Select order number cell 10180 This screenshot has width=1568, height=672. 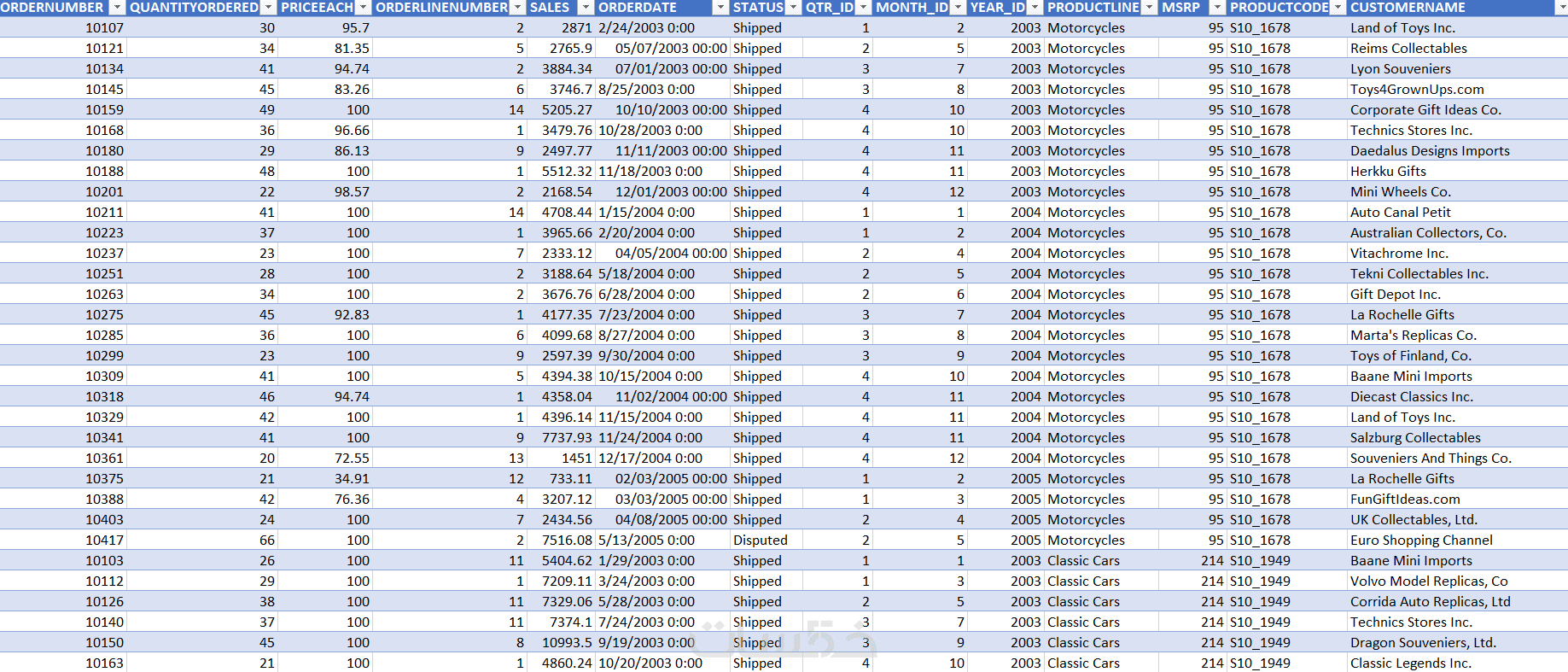click(x=63, y=151)
